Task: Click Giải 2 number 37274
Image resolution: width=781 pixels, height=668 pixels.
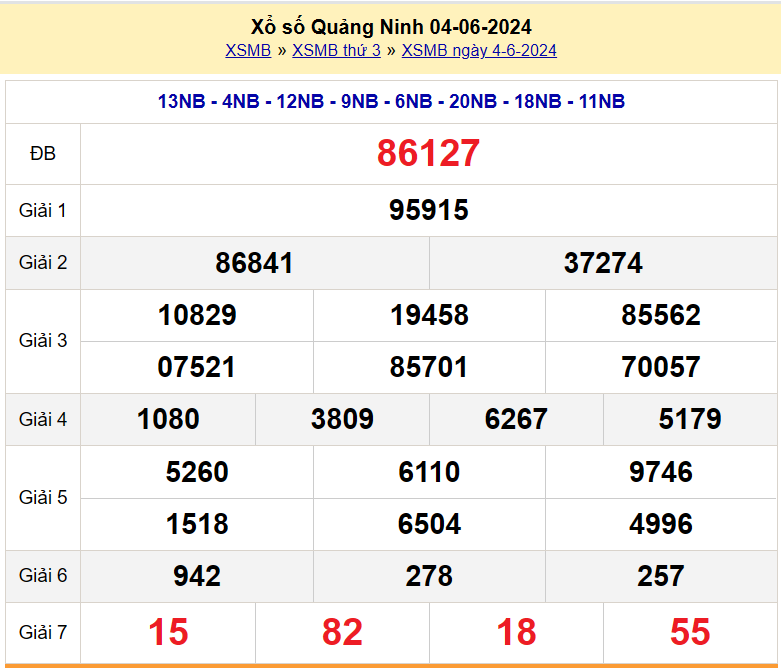Action: 603,263
